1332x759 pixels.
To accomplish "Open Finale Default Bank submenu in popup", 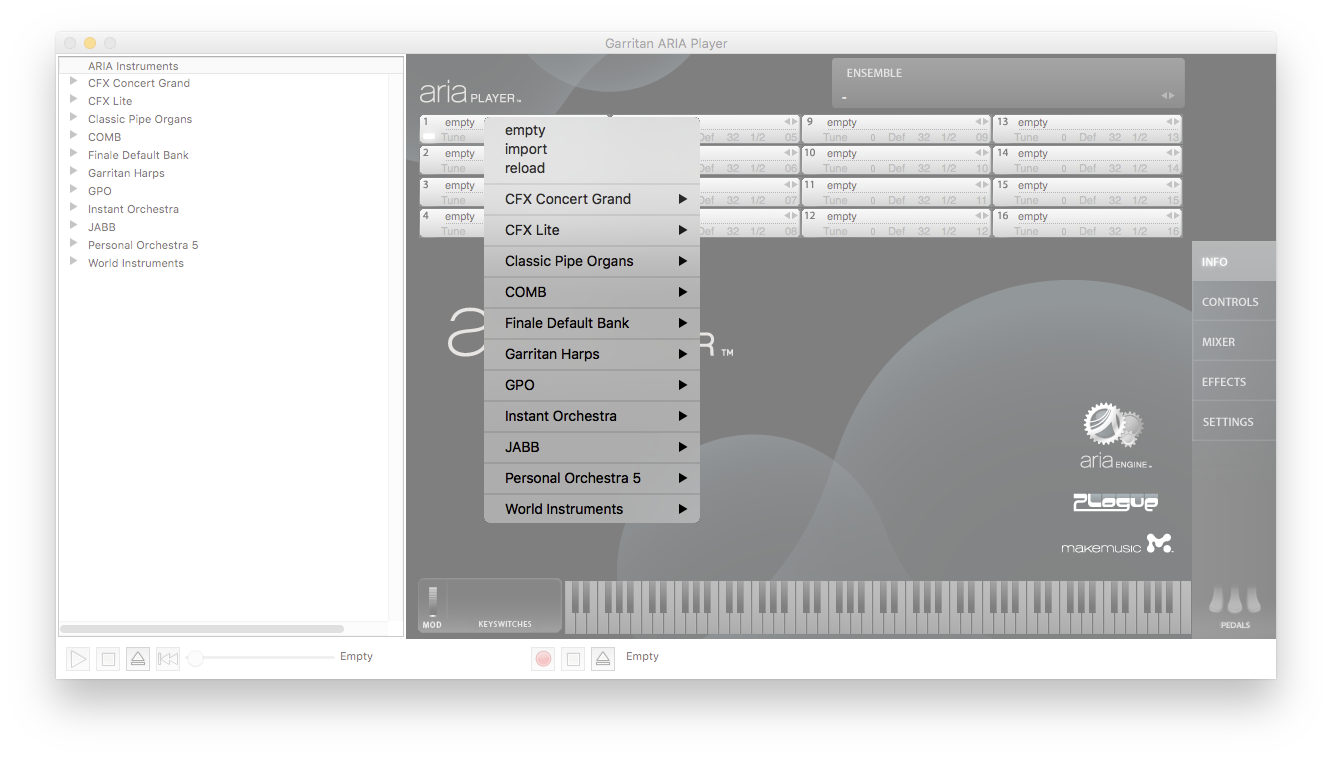I will pyautogui.click(x=592, y=323).
